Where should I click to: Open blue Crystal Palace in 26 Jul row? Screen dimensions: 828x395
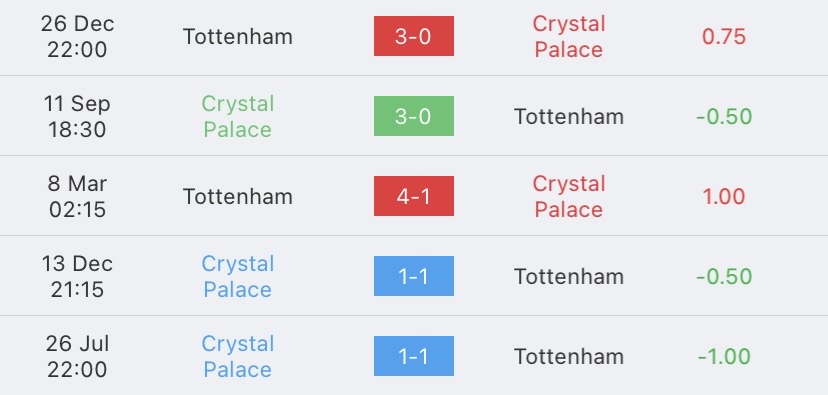[x=238, y=356]
